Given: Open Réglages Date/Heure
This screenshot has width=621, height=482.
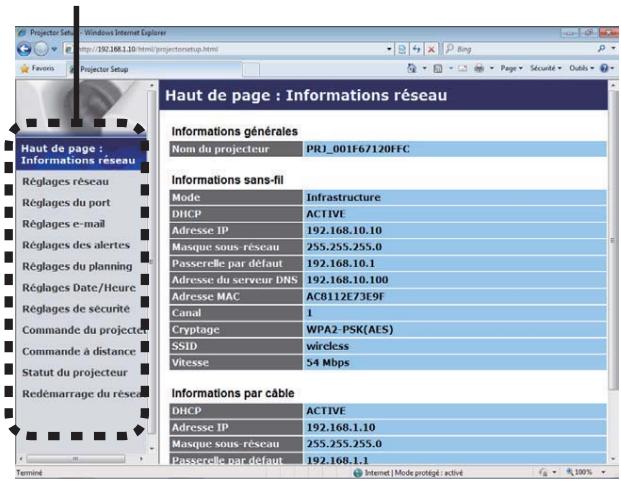Looking at the screenshot, I should click(x=79, y=288).
